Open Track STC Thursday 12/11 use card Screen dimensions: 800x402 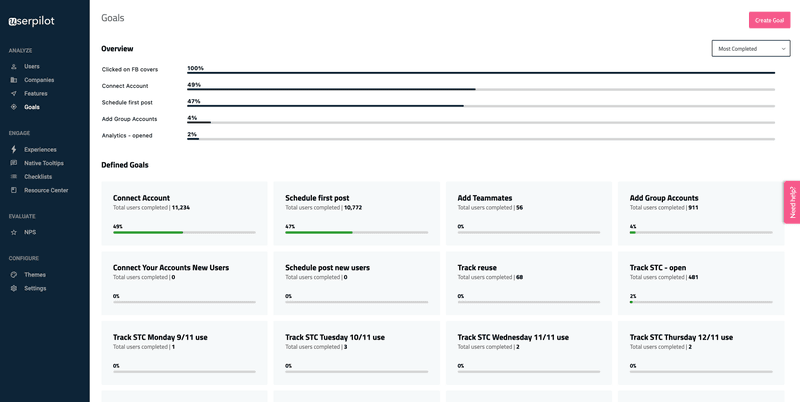tap(701, 353)
